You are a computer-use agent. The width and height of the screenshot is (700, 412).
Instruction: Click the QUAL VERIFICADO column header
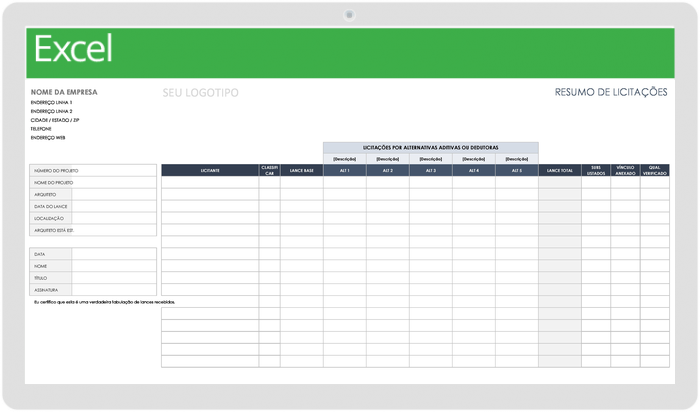pos(654,171)
